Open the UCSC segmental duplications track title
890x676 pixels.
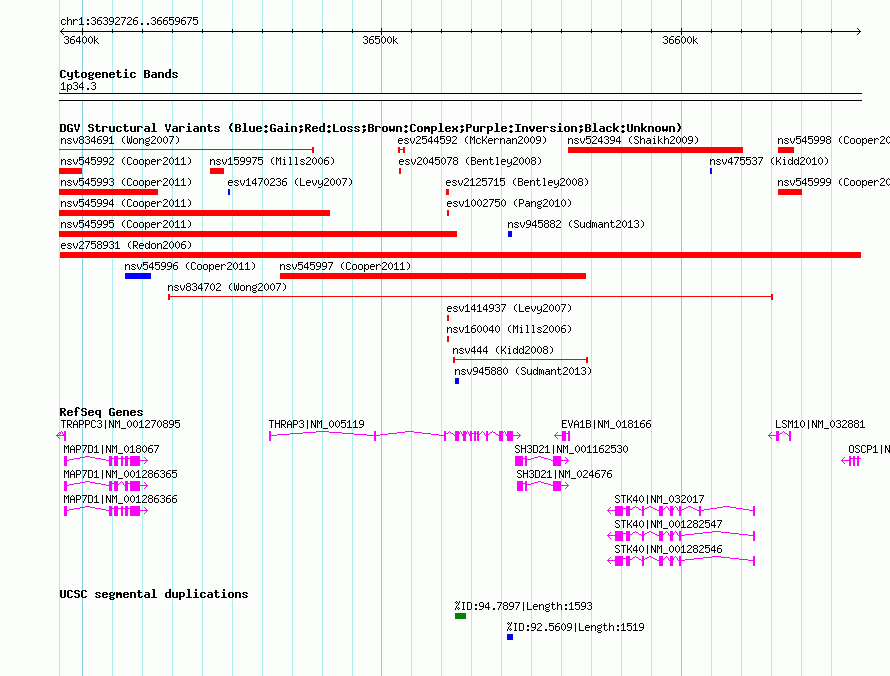click(154, 594)
